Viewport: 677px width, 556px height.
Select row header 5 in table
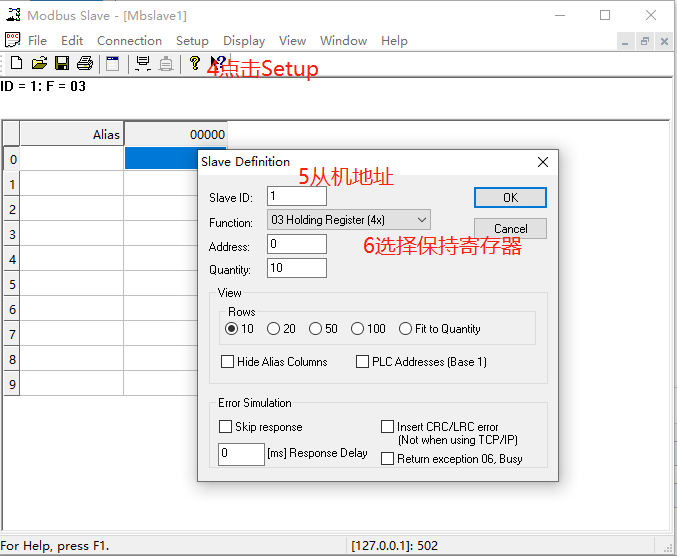12,284
